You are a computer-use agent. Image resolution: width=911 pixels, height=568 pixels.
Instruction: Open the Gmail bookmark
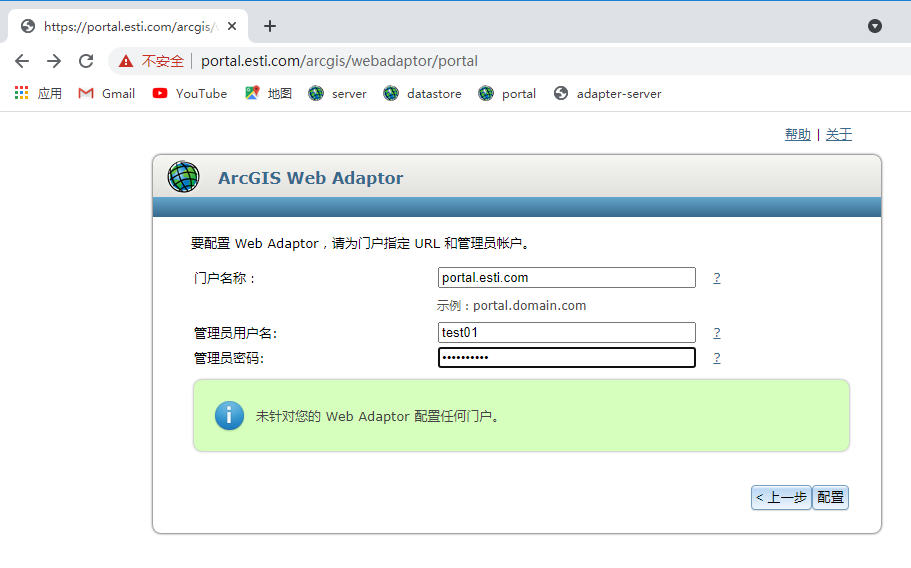(x=107, y=94)
